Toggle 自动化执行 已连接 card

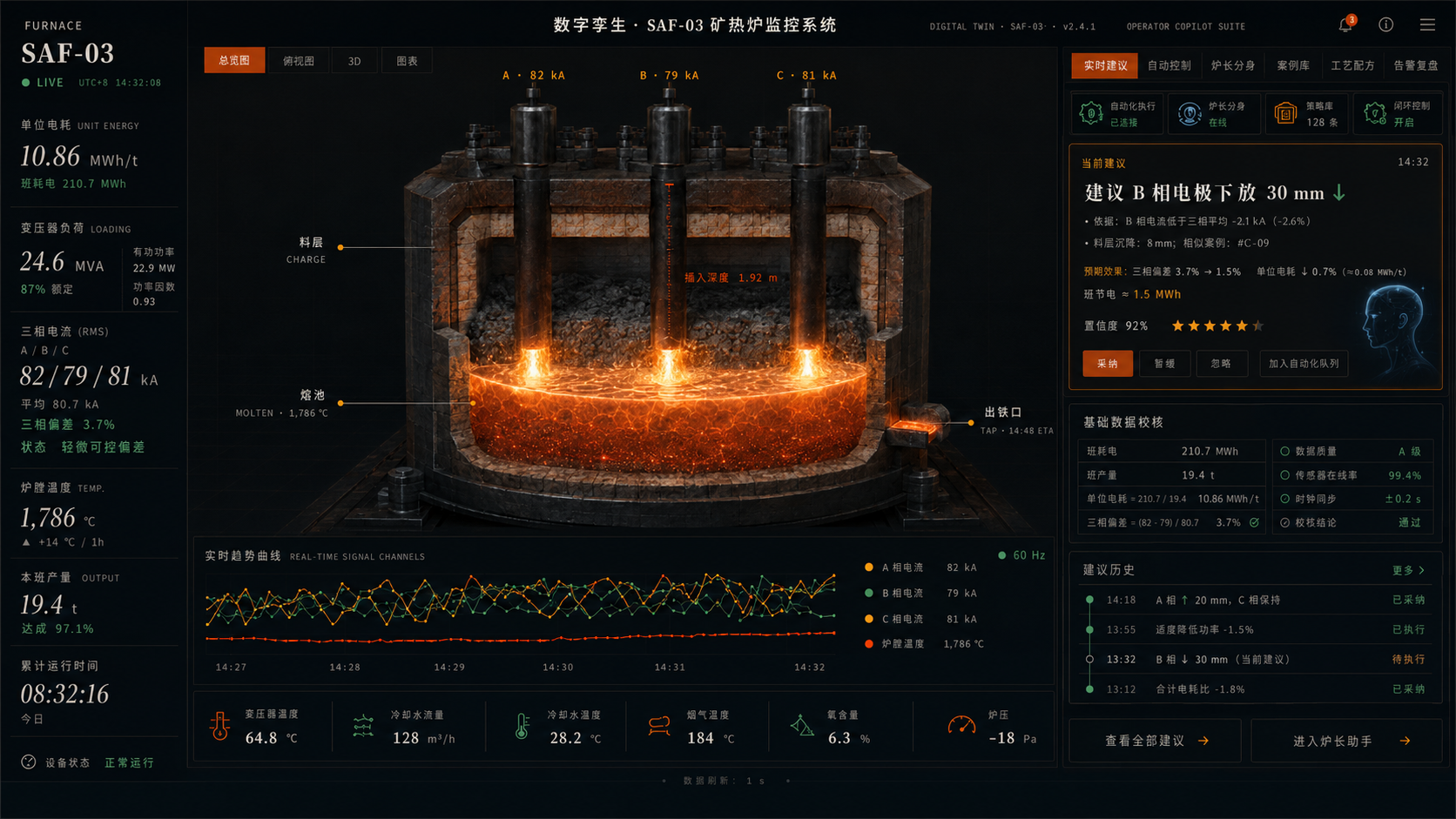[1116, 114]
